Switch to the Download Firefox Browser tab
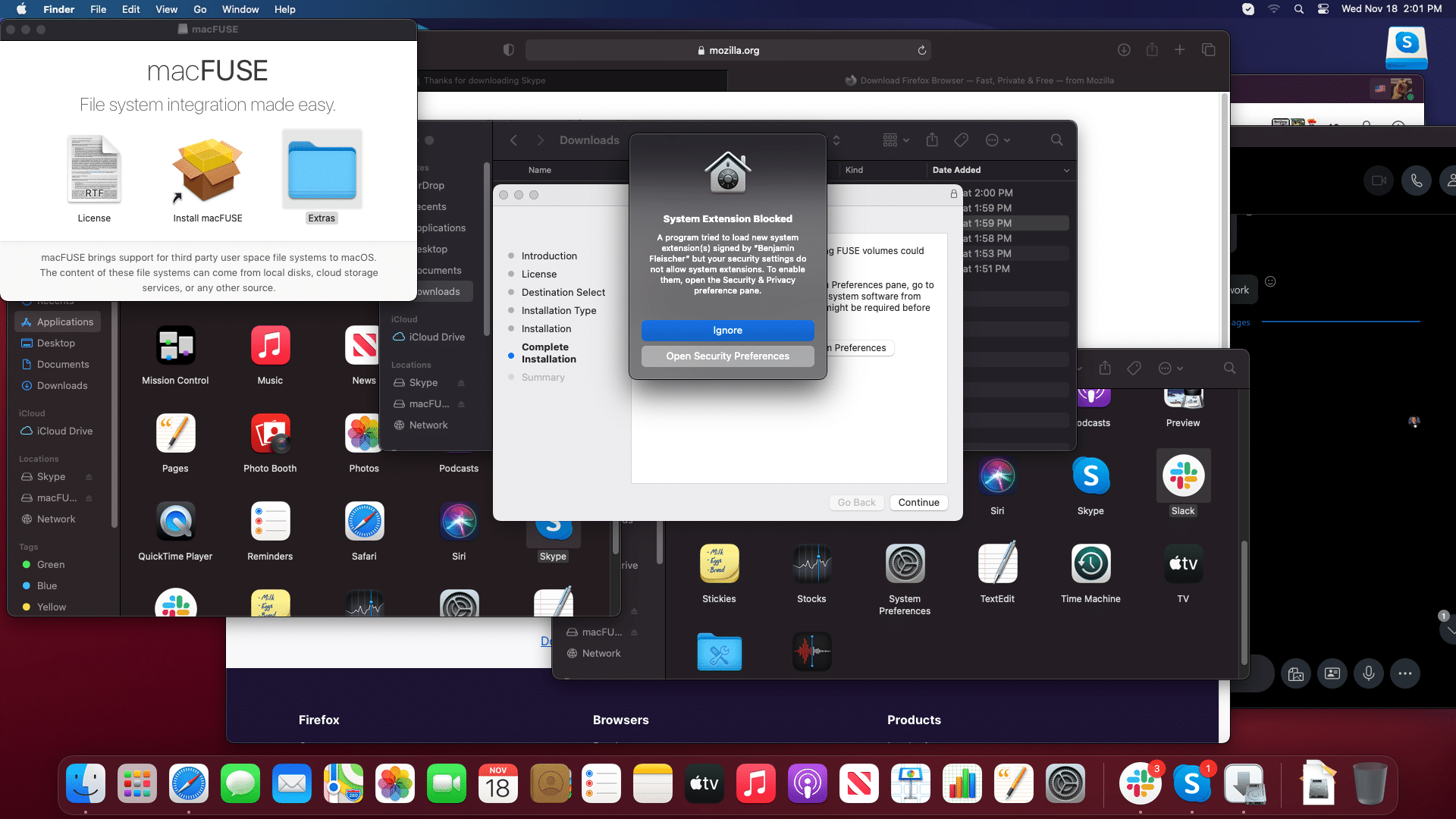1456x819 pixels. point(978,80)
